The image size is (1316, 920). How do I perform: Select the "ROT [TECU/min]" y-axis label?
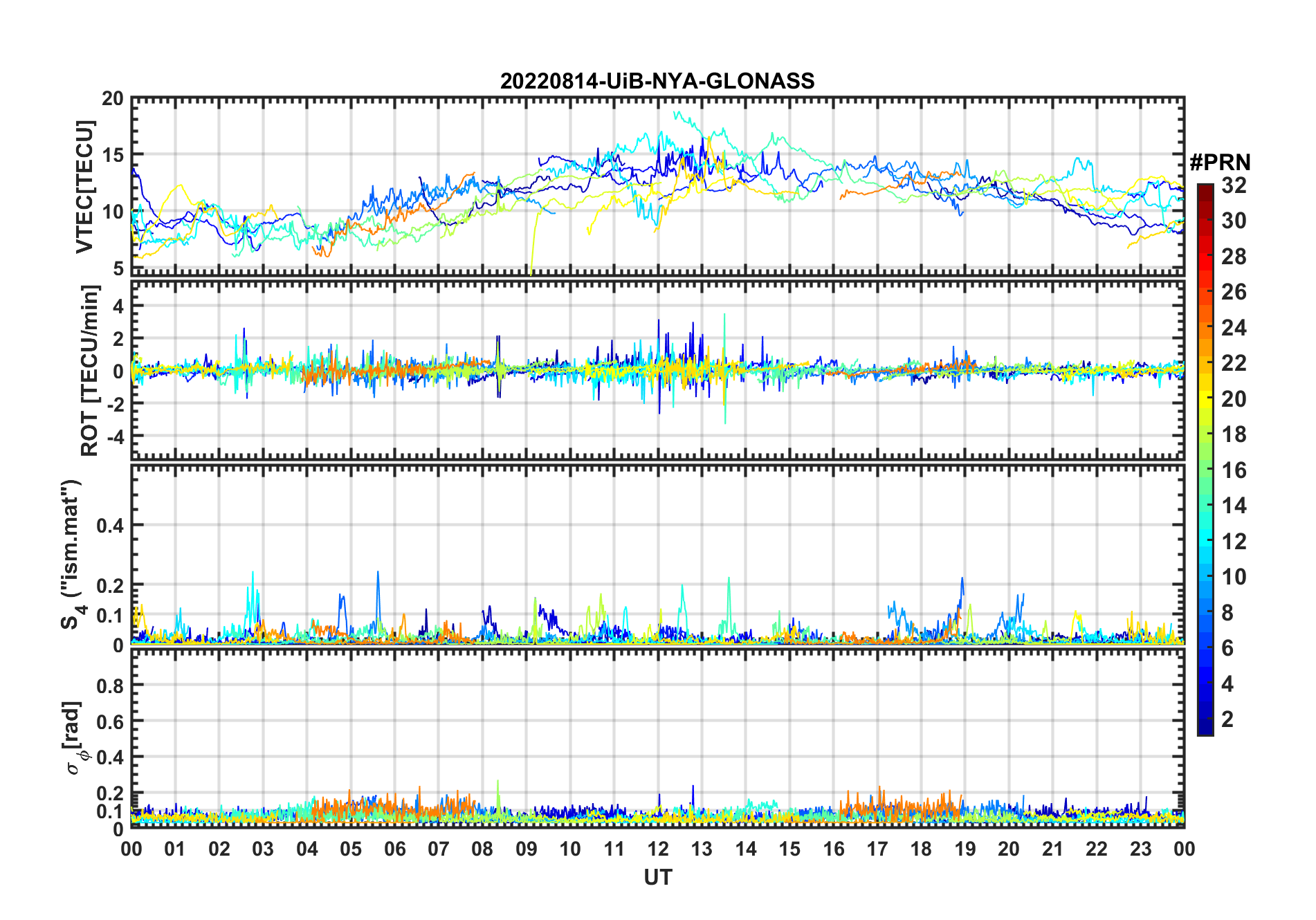(x=90, y=370)
